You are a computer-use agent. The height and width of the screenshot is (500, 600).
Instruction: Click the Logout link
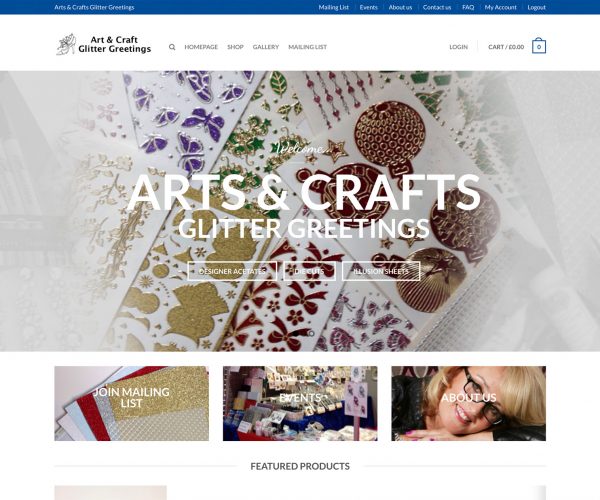coord(536,7)
